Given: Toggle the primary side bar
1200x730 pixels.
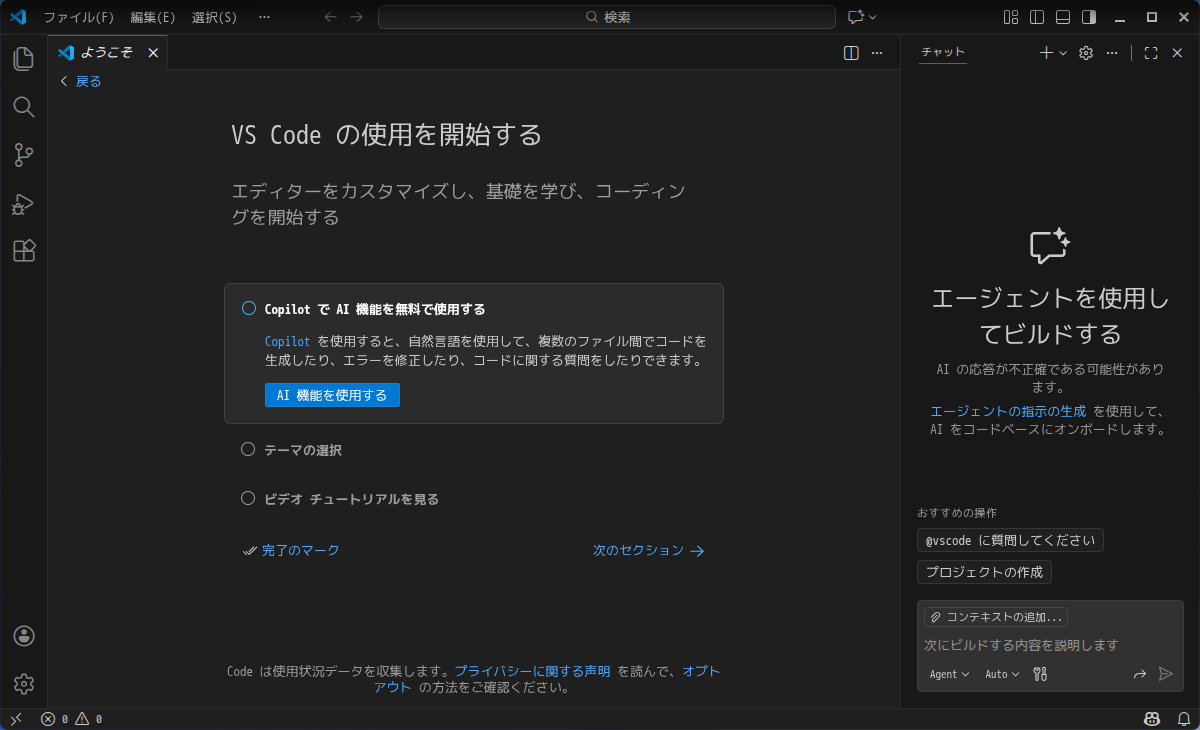Looking at the screenshot, I should [1037, 17].
